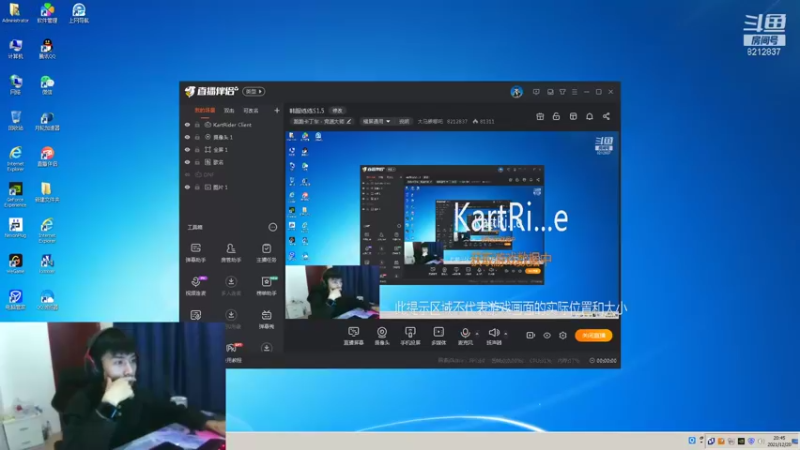
Task: Open the screen orientation dropdown
Action: tap(376, 121)
